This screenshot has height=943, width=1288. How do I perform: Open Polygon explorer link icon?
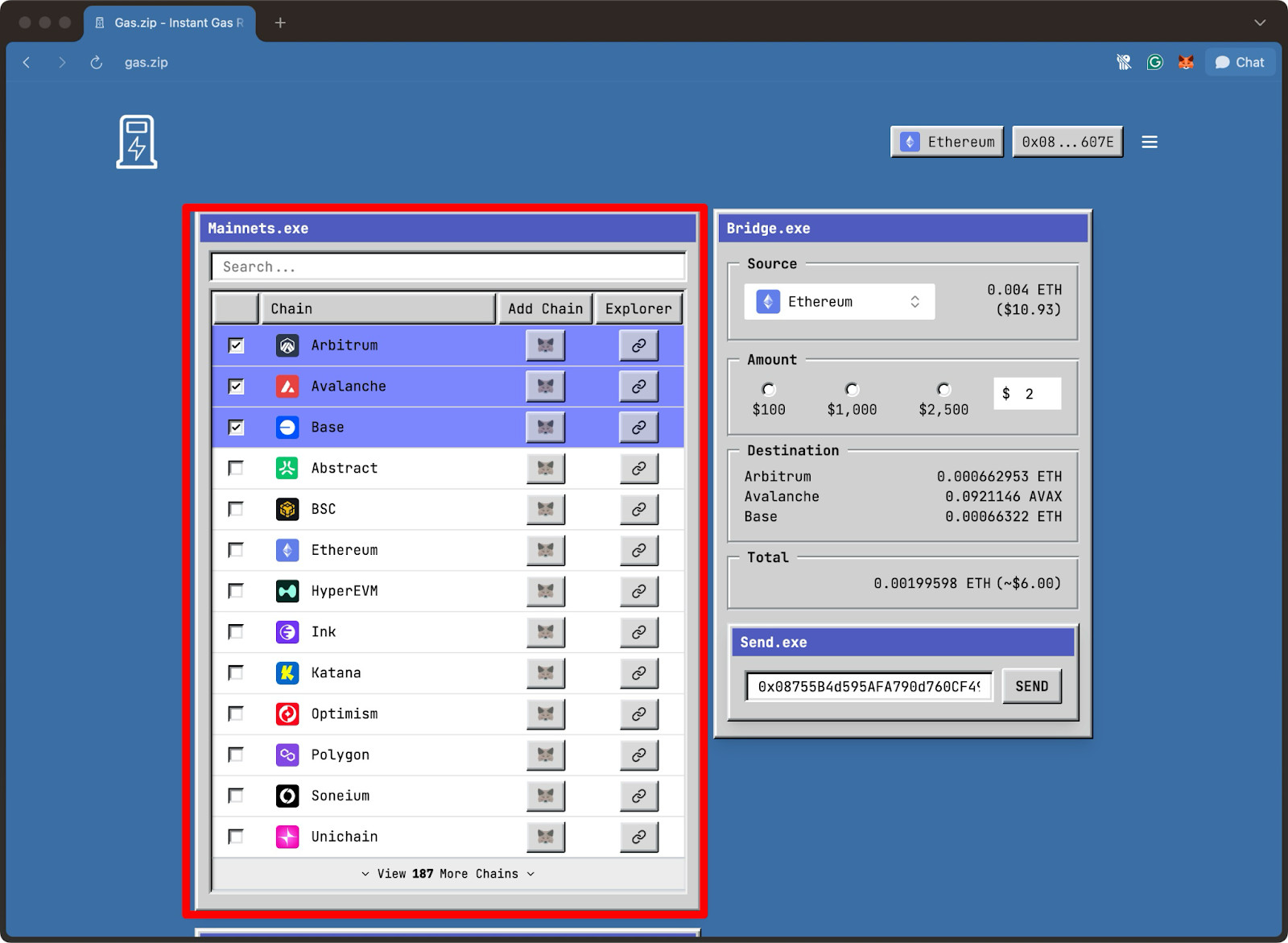639,755
